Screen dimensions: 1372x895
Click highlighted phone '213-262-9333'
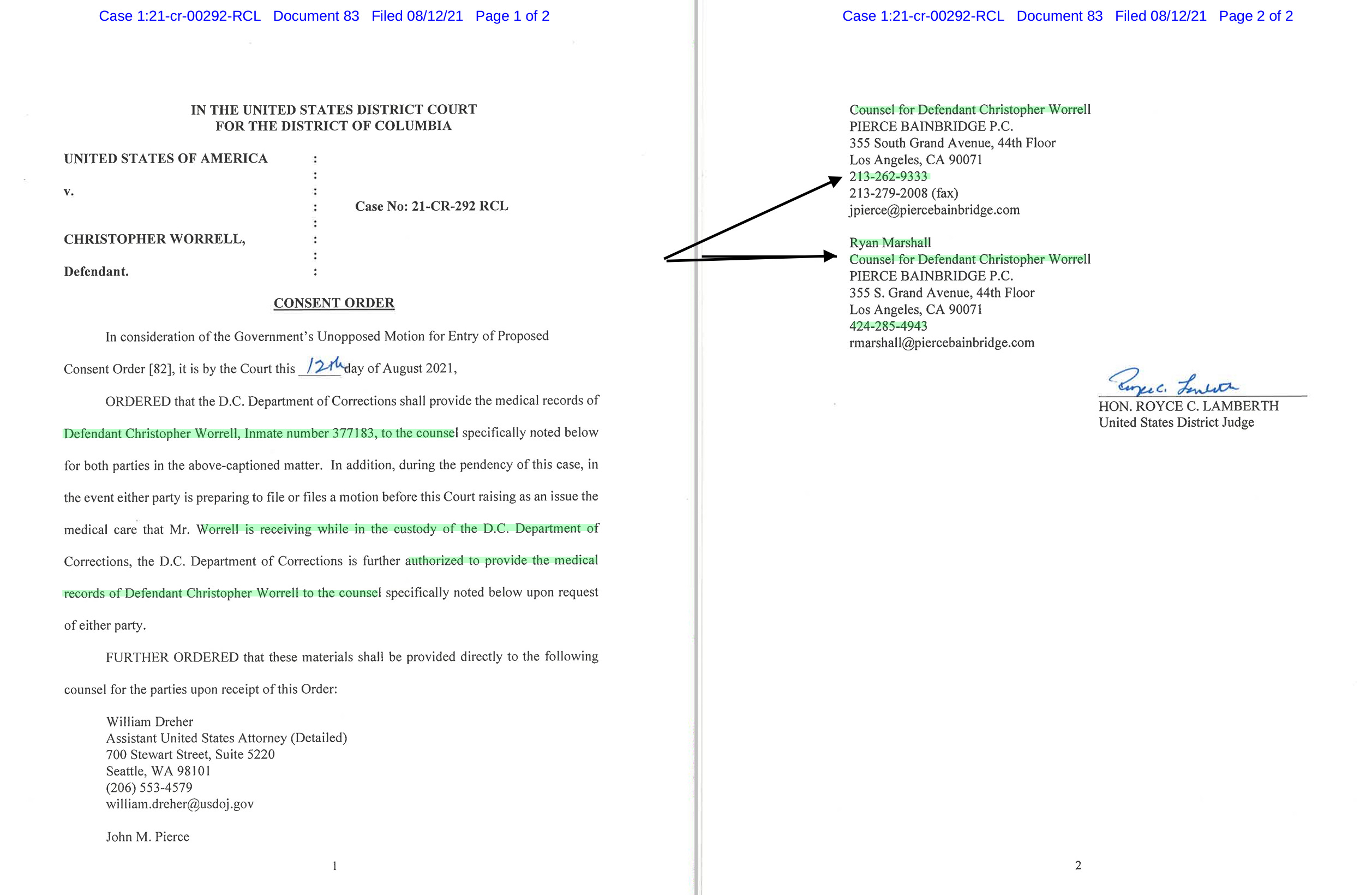point(888,176)
